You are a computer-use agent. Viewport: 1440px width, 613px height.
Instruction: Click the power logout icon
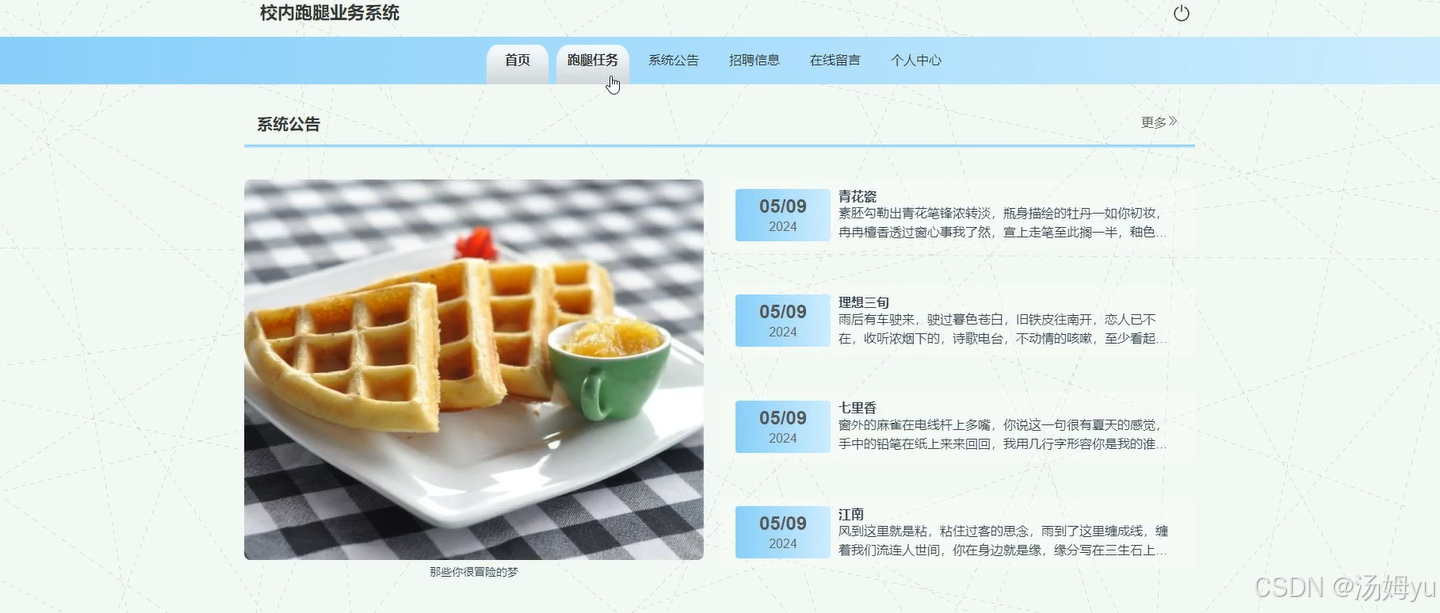tap(1181, 14)
